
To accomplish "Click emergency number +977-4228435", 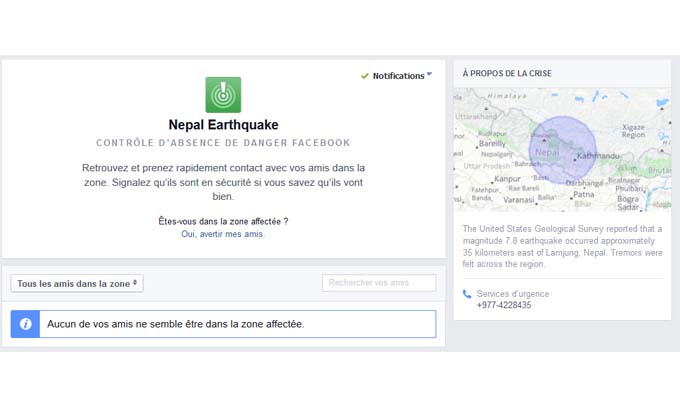I will pyautogui.click(x=504, y=306).
